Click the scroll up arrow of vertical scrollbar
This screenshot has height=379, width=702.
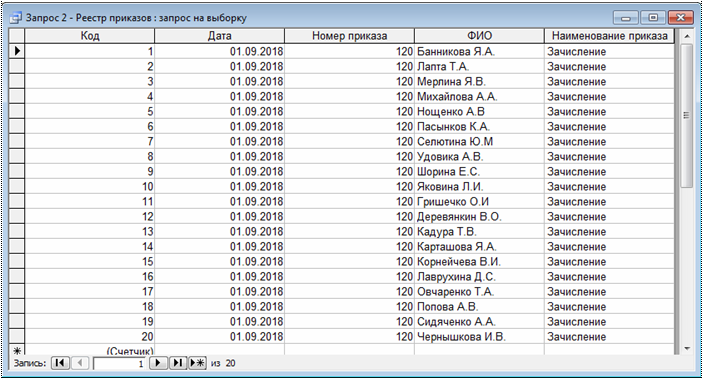(x=687, y=36)
